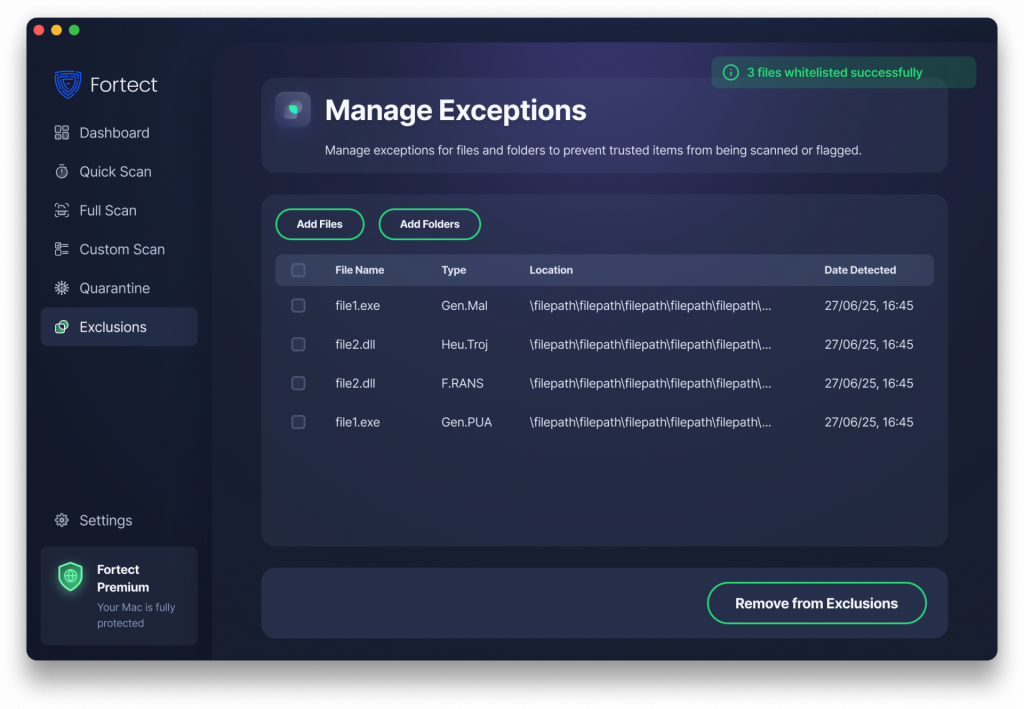The image size is (1024, 709).
Task: Select the Exclusions menu item
Action: point(119,327)
